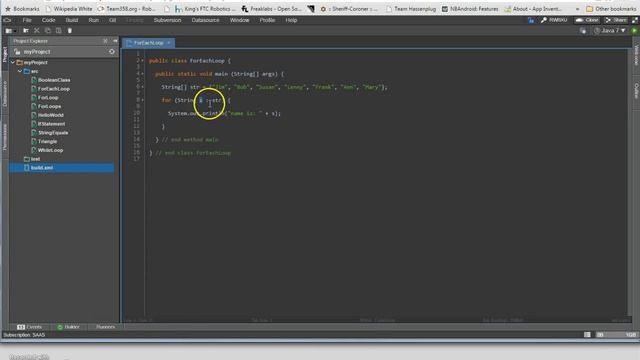The height and width of the screenshot is (360, 640).
Task: Select the StringEquals file
Action: coord(50,133)
